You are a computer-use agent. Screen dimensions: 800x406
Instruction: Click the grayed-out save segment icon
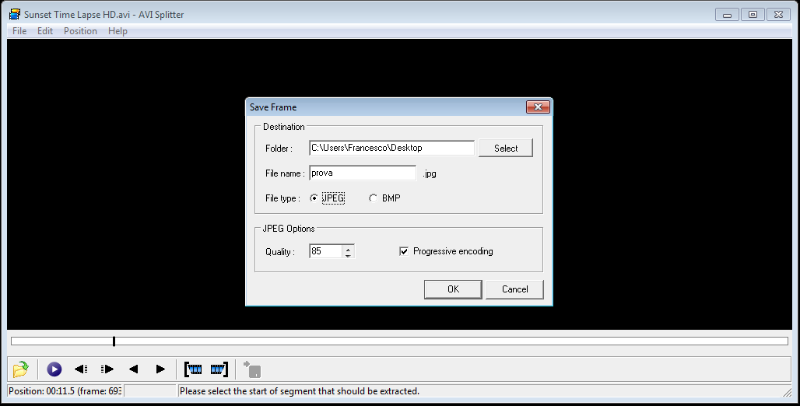point(252,369)
